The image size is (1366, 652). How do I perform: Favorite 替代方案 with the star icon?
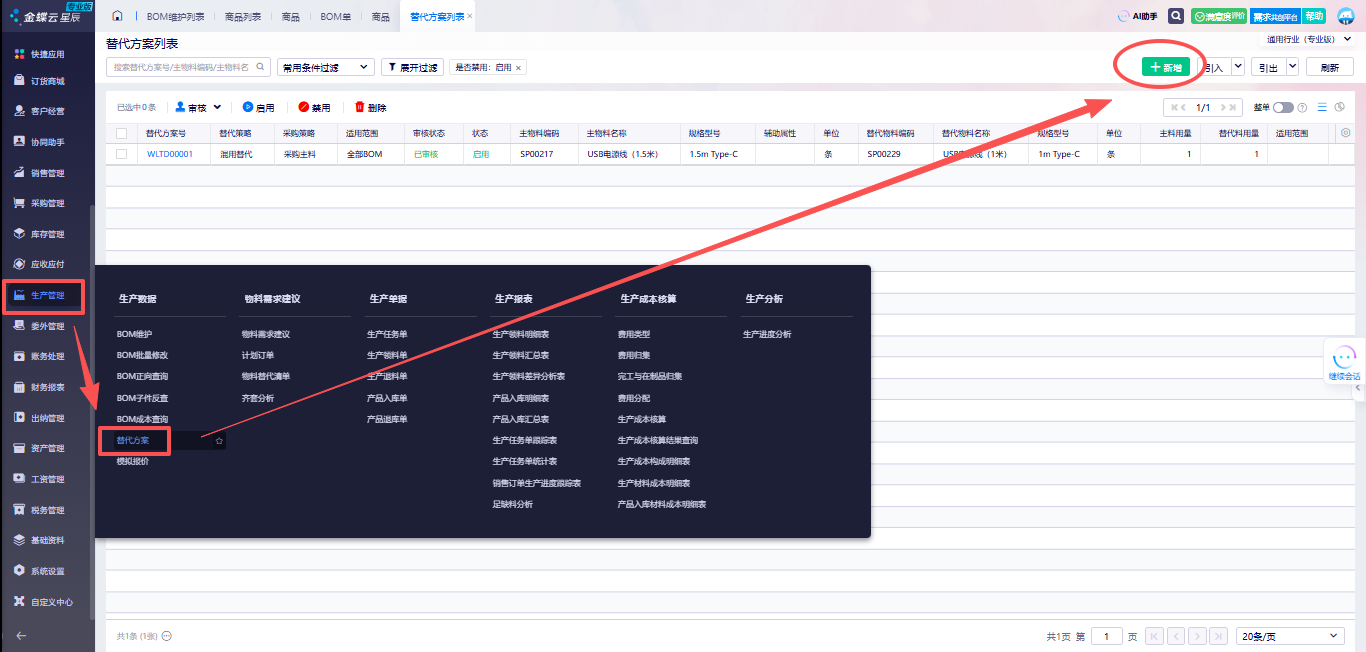pos(219,440)
